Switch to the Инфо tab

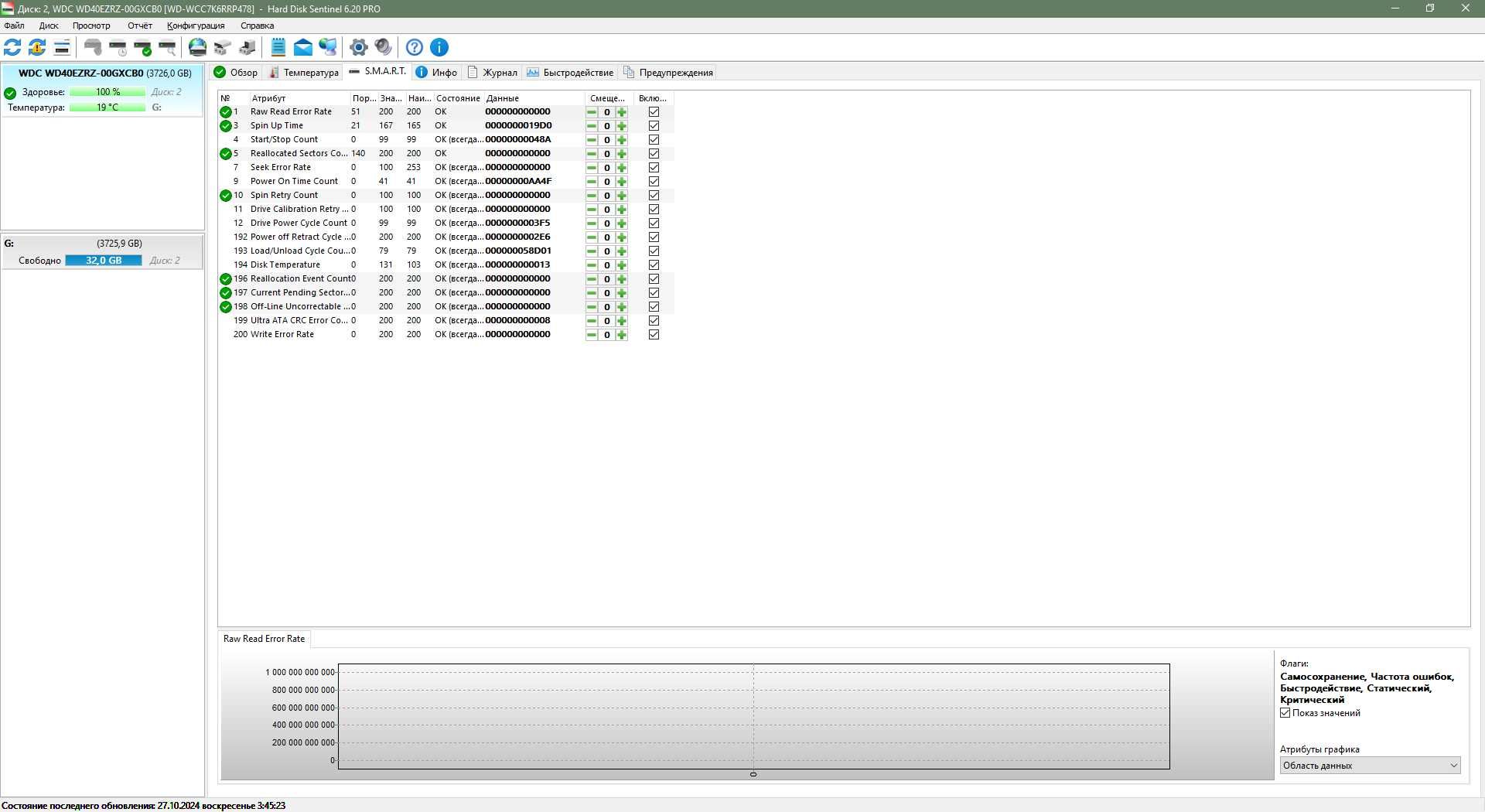[436, 73]
